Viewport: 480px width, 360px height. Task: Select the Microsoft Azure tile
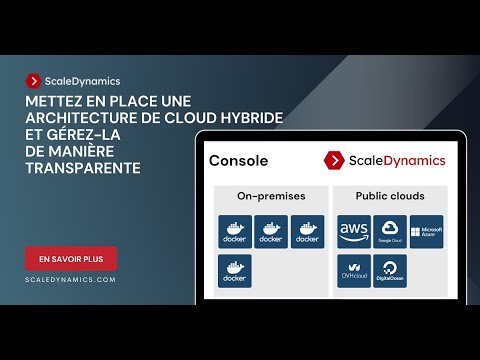(427, 232)
